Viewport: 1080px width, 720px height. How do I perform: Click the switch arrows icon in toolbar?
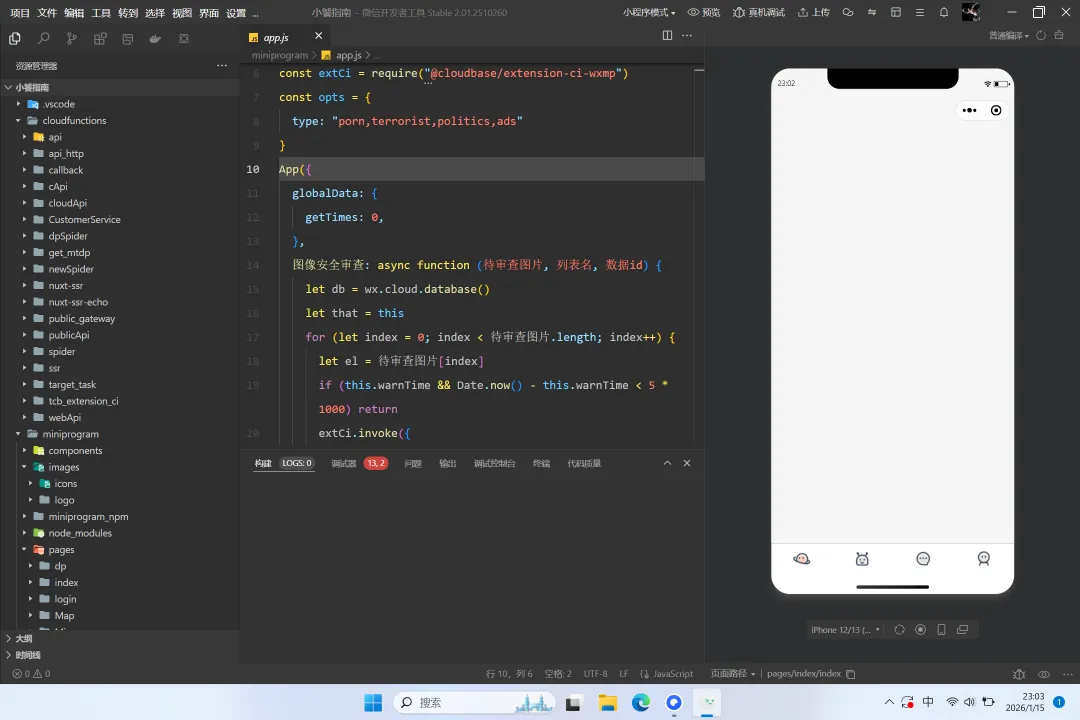[x=872, y=12]
